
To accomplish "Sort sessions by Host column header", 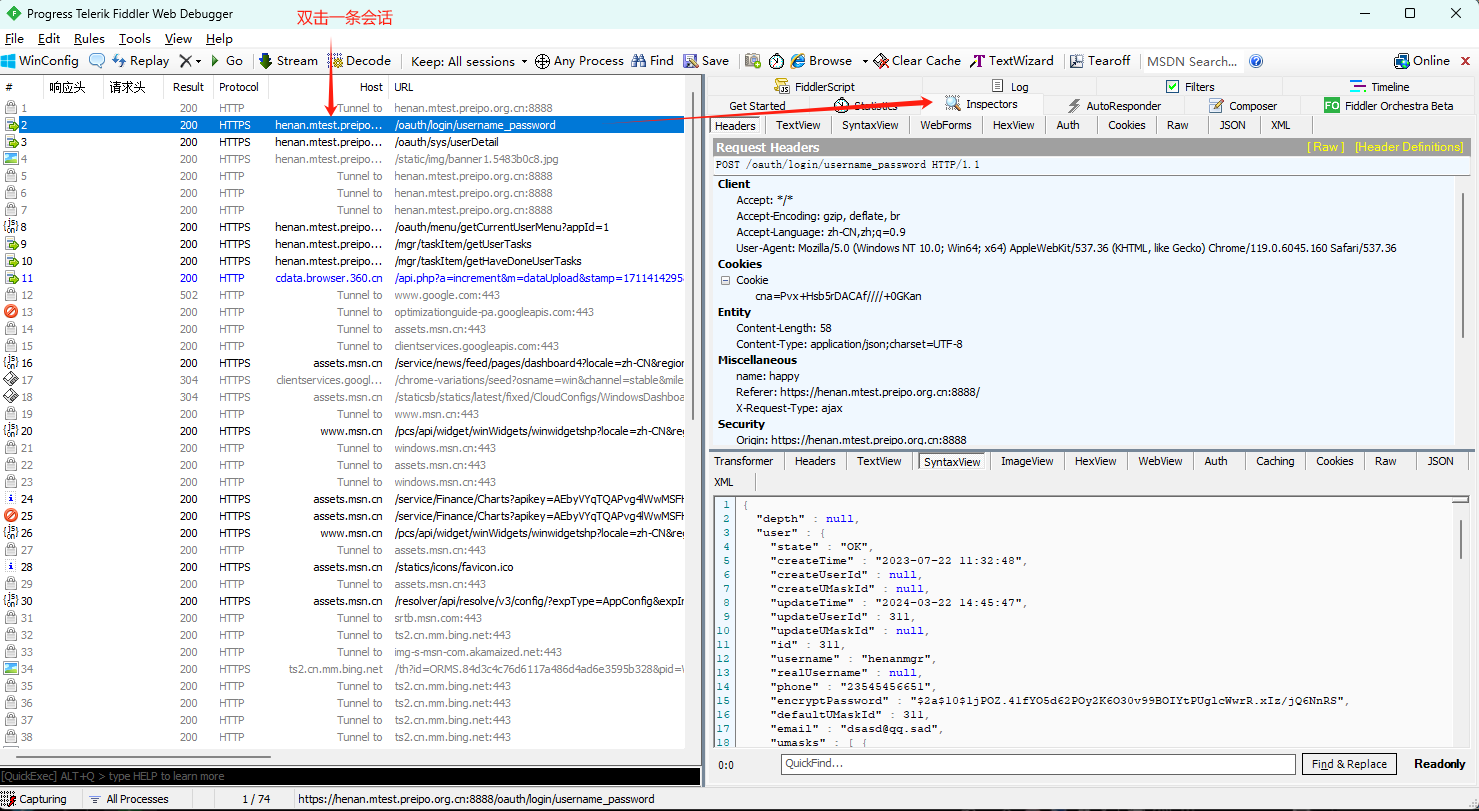I will click(x=328, y=87).
